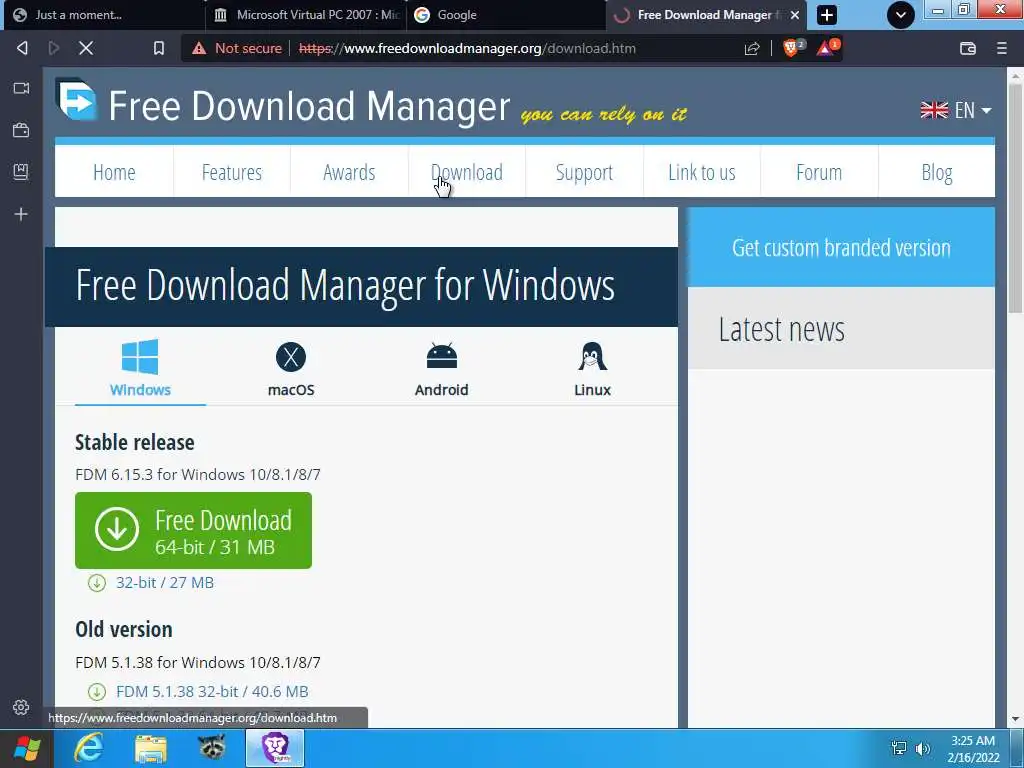Click the sidebar video call icon
1024x768 pixels.
21,88
